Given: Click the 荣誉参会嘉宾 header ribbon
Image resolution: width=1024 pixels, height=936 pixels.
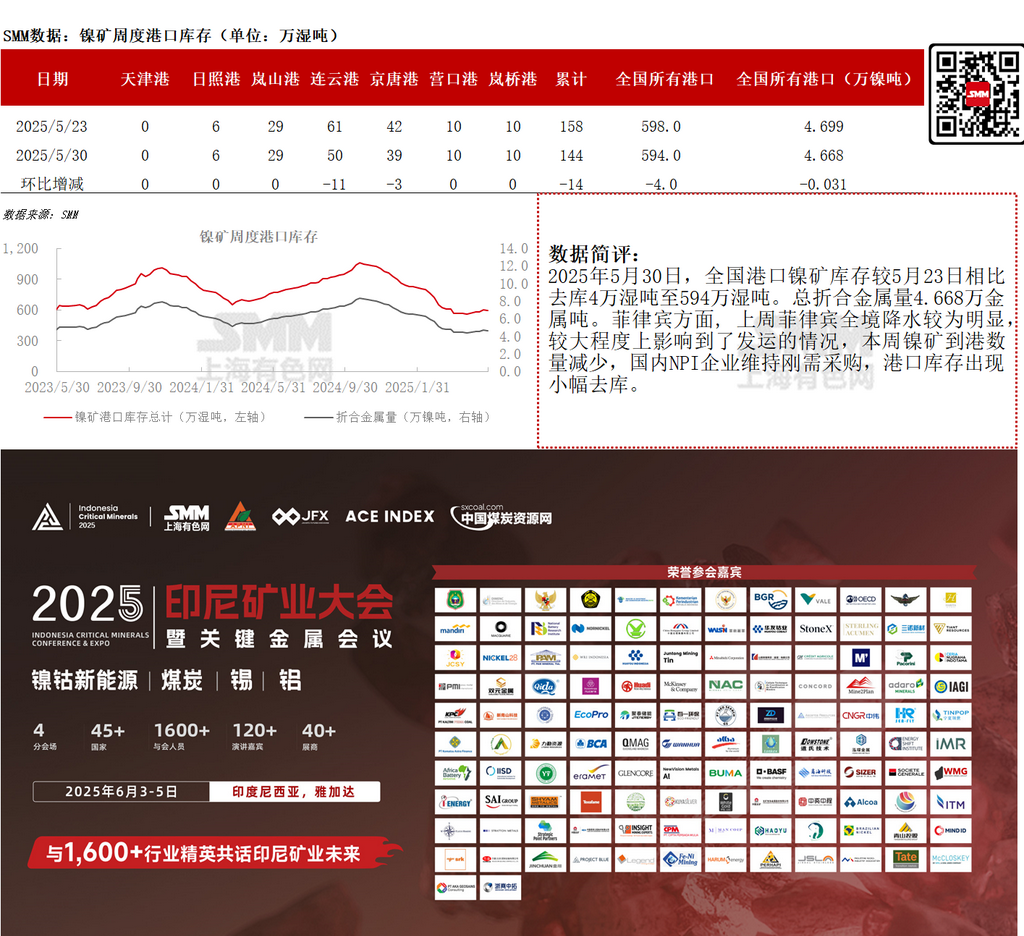Looking at the screenshot, I should coord(704,572).
